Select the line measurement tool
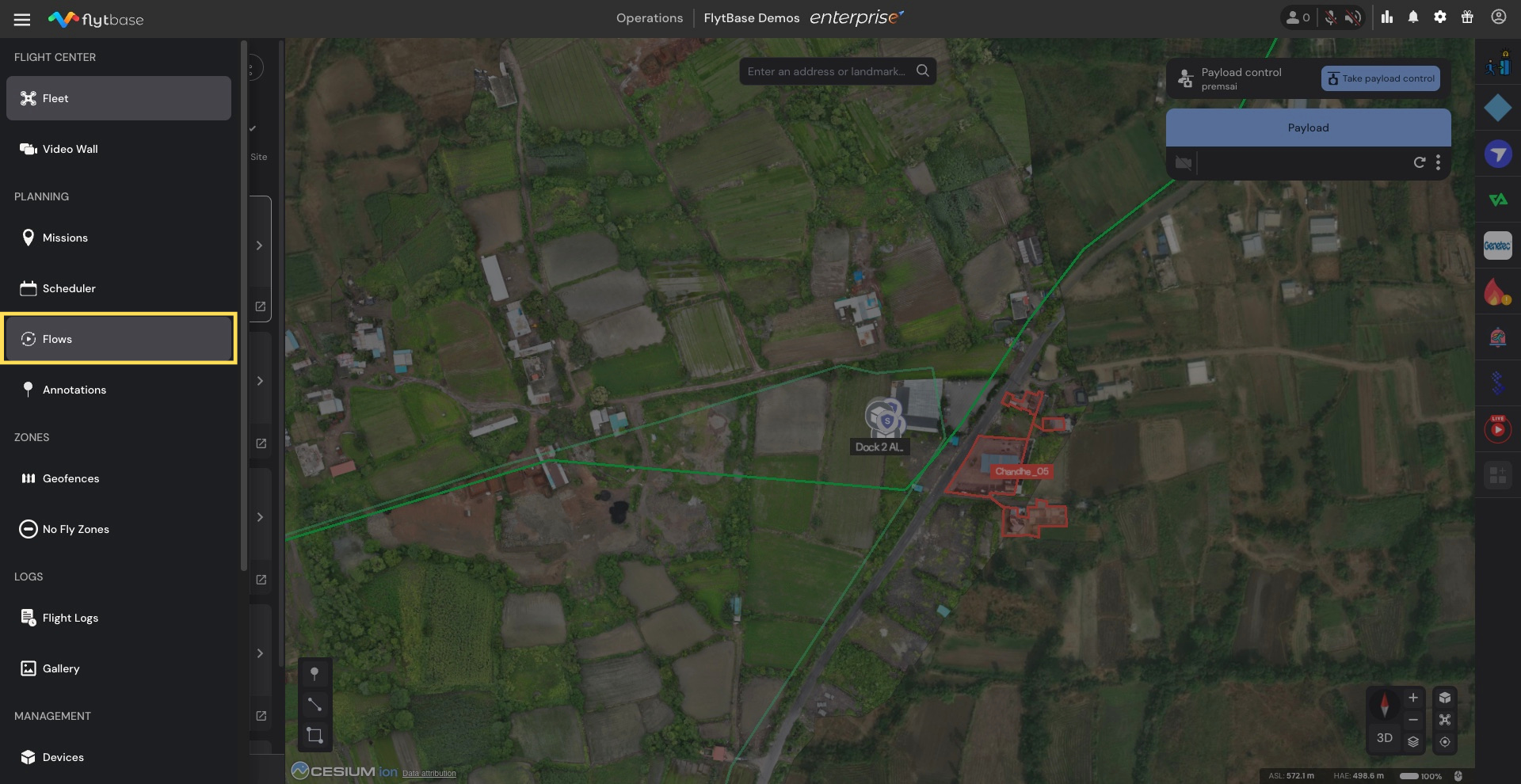This screenshot has width=1521, height=784. [x=314, y=704]
